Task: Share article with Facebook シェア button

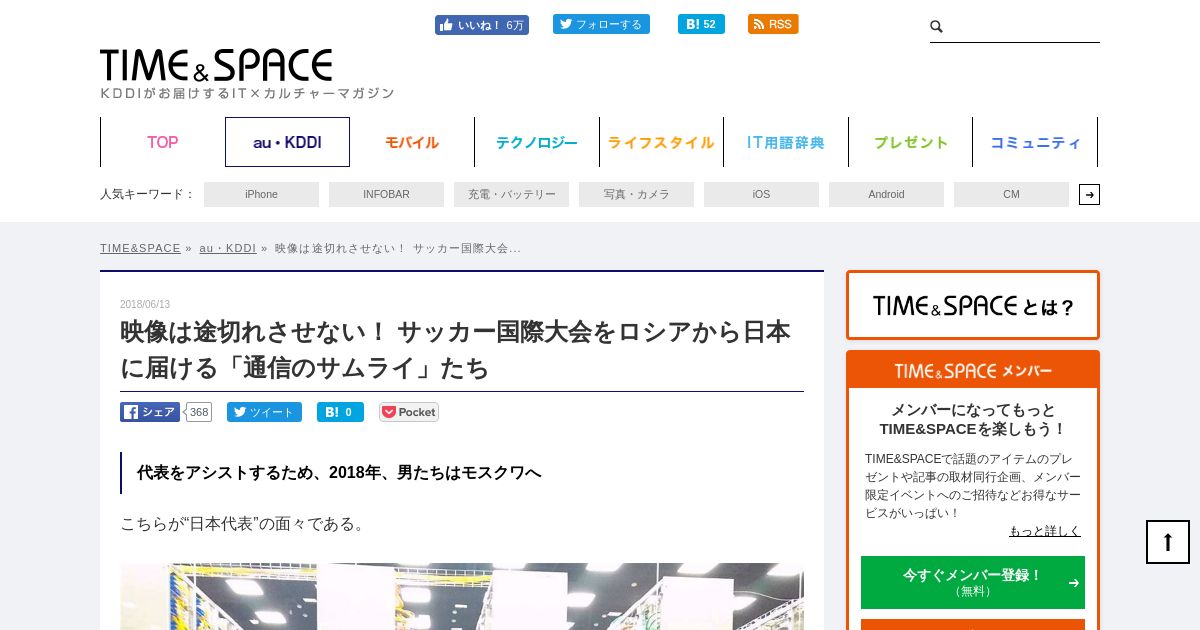Action: (150, 412)
